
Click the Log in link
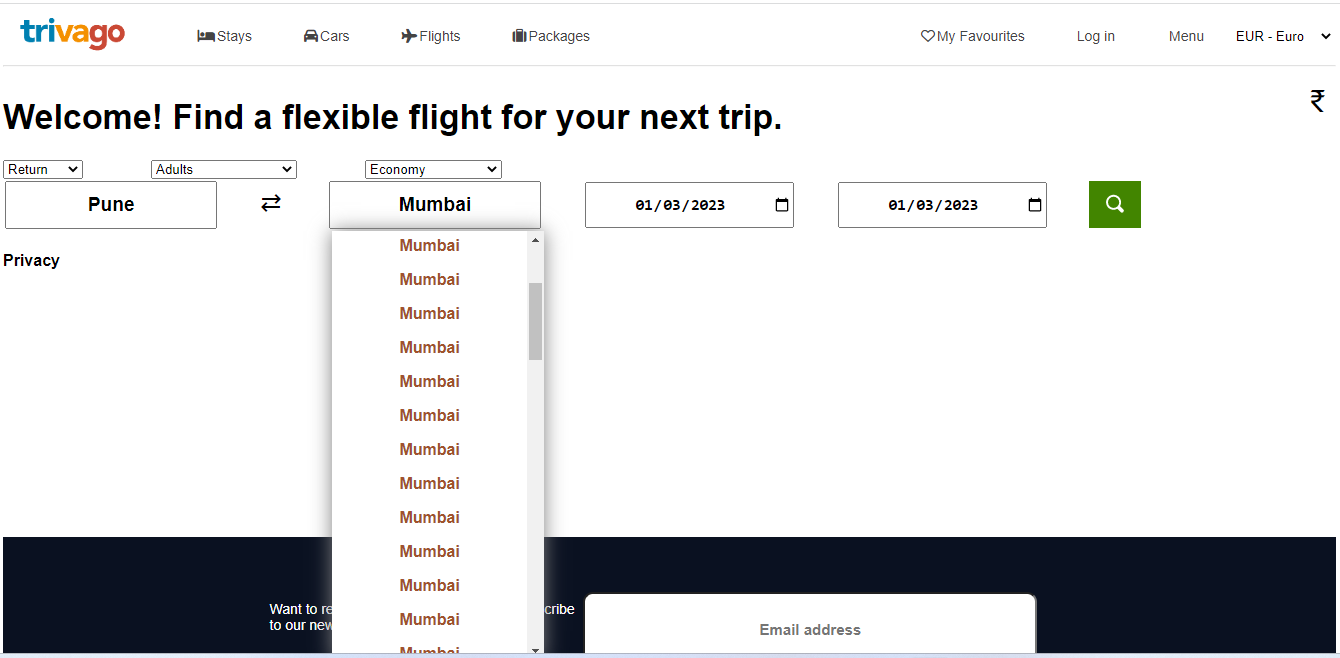(x=1095, y=36)
